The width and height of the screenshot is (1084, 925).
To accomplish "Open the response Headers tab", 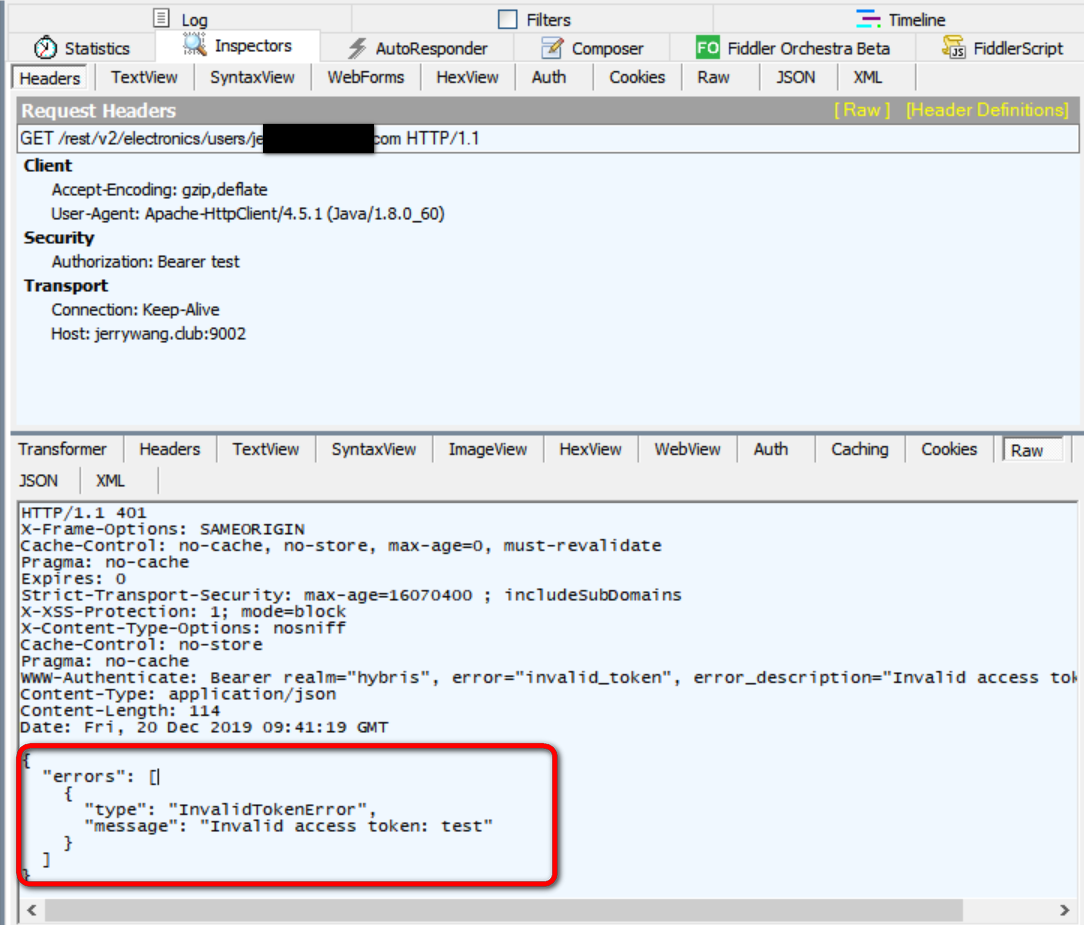I will 170,449.
